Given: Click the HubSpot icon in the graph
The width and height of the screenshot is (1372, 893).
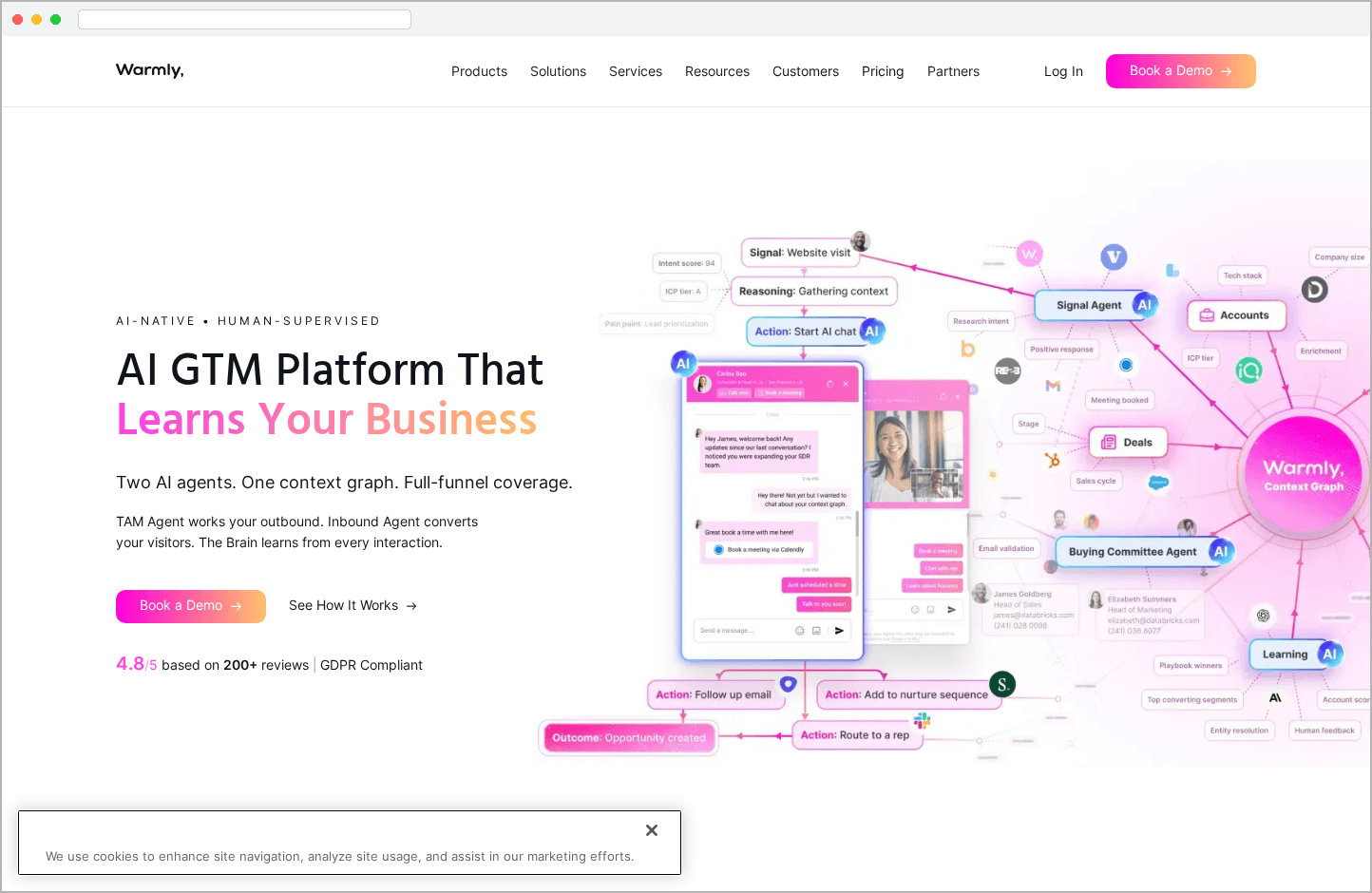Looking at the screenshot, I should [x=1052, y=461].
